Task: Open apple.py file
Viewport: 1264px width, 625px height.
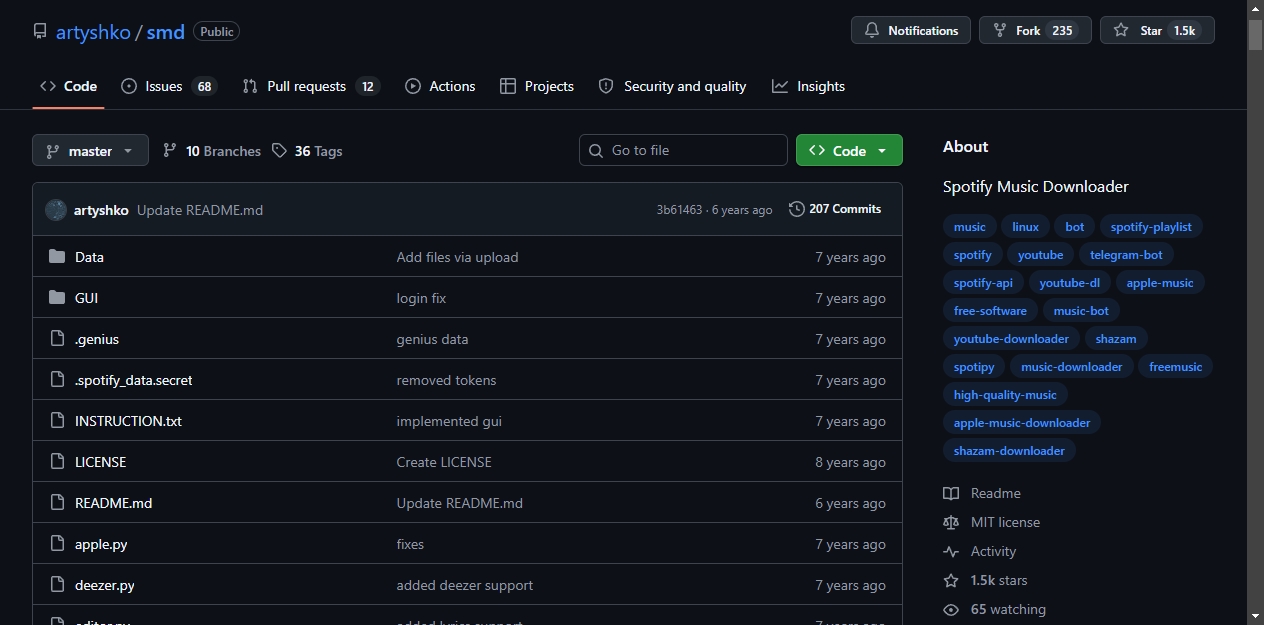Action: pos(101,544)
